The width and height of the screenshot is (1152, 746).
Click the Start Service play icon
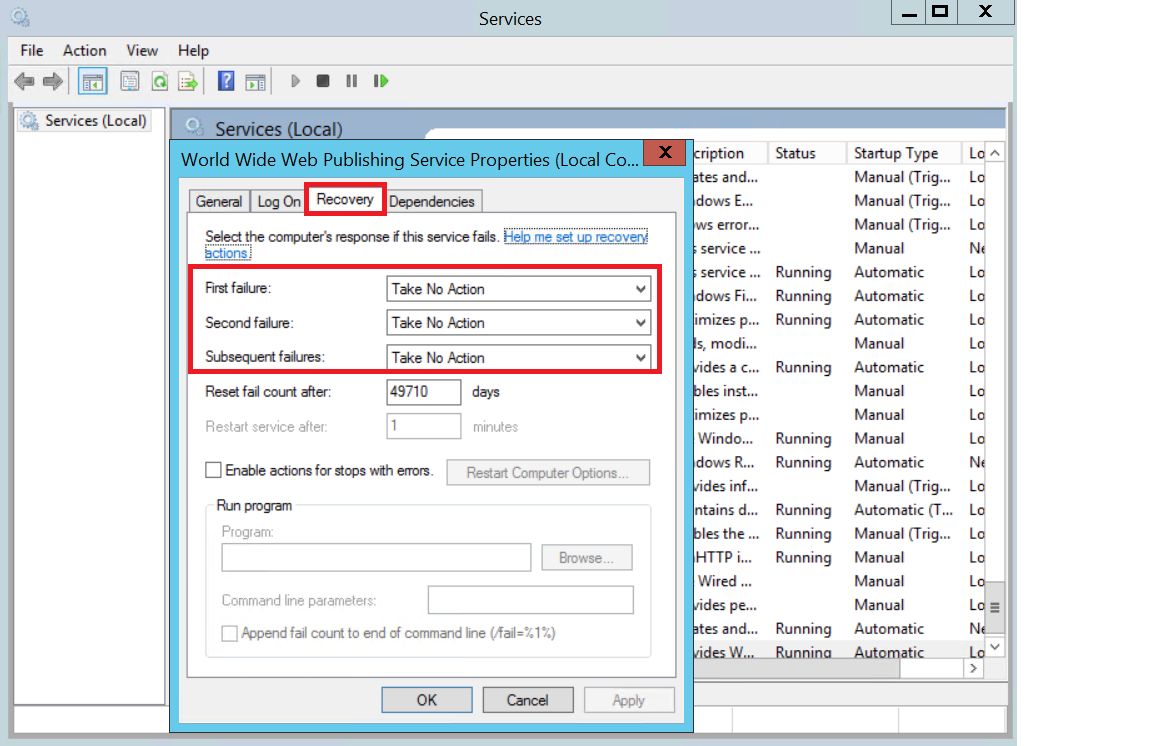point(295,81)
